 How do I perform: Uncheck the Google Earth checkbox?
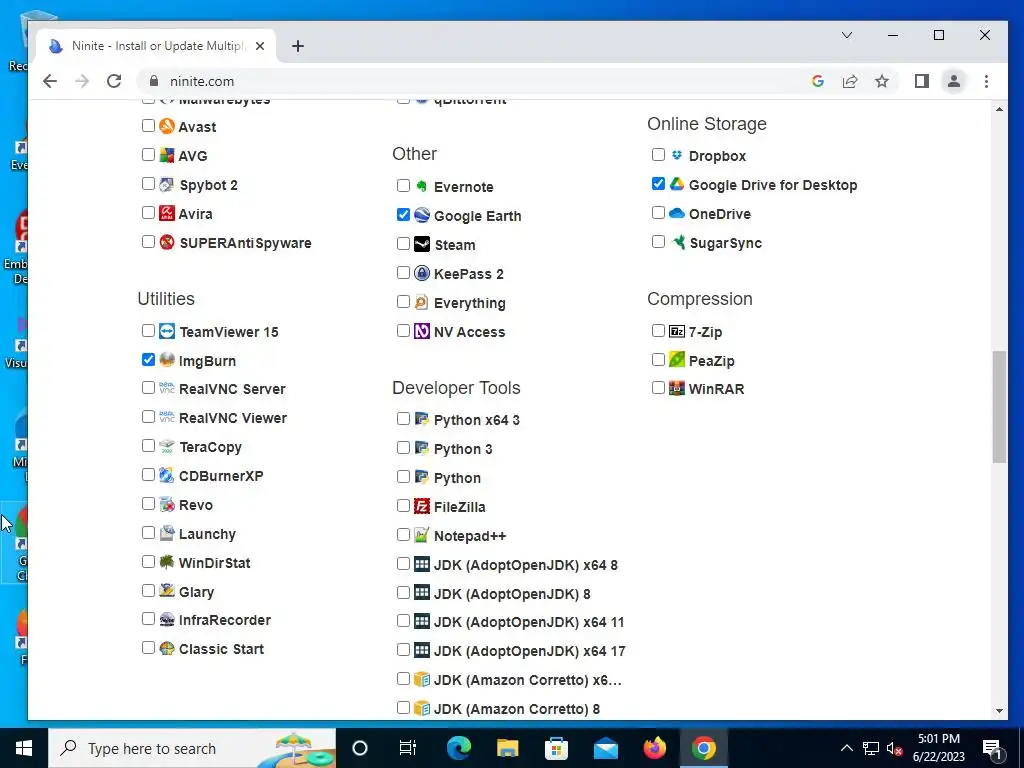403,214
